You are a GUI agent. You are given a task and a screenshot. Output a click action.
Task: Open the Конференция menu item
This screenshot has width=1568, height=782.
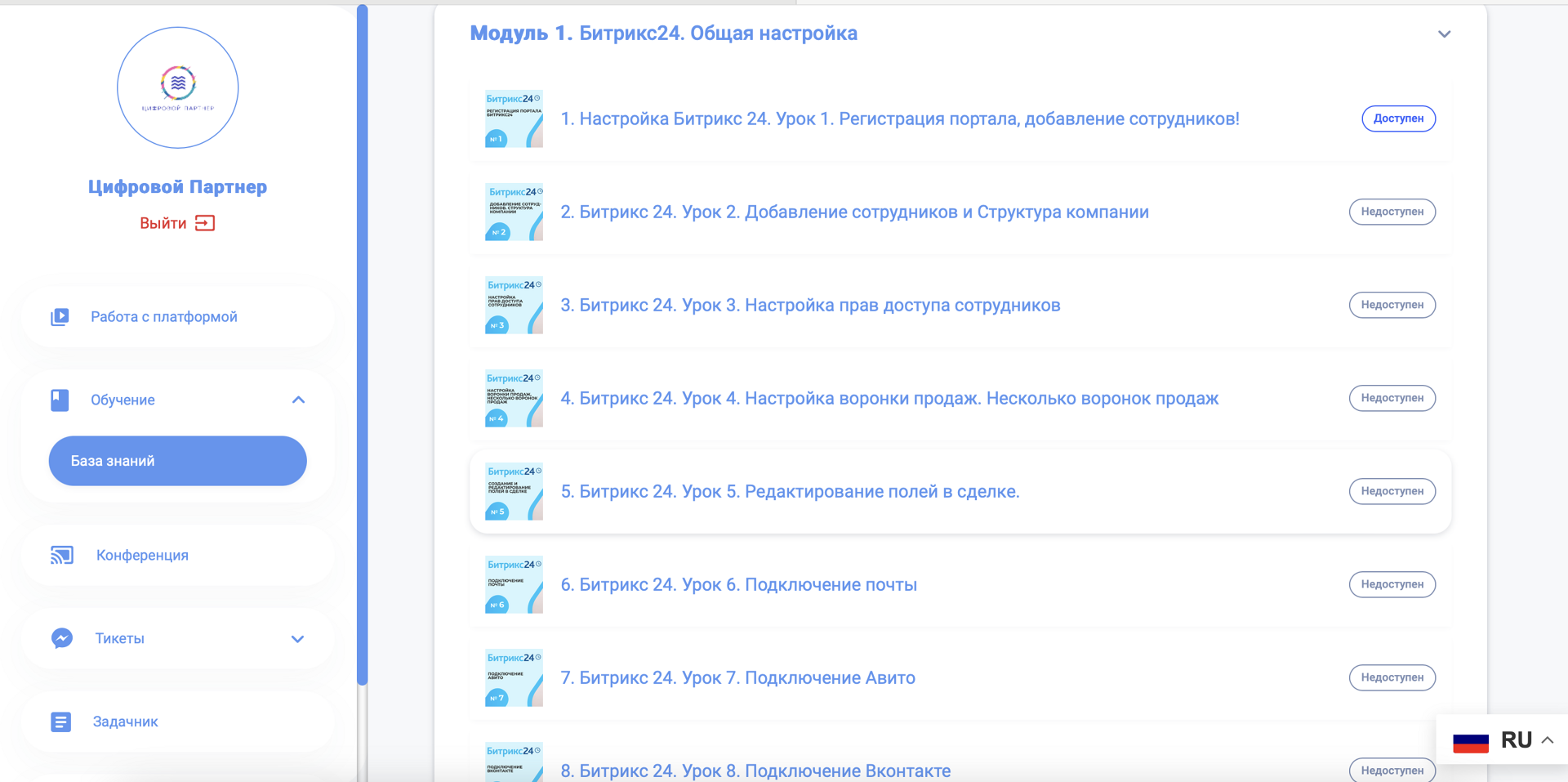pos(142,556)
